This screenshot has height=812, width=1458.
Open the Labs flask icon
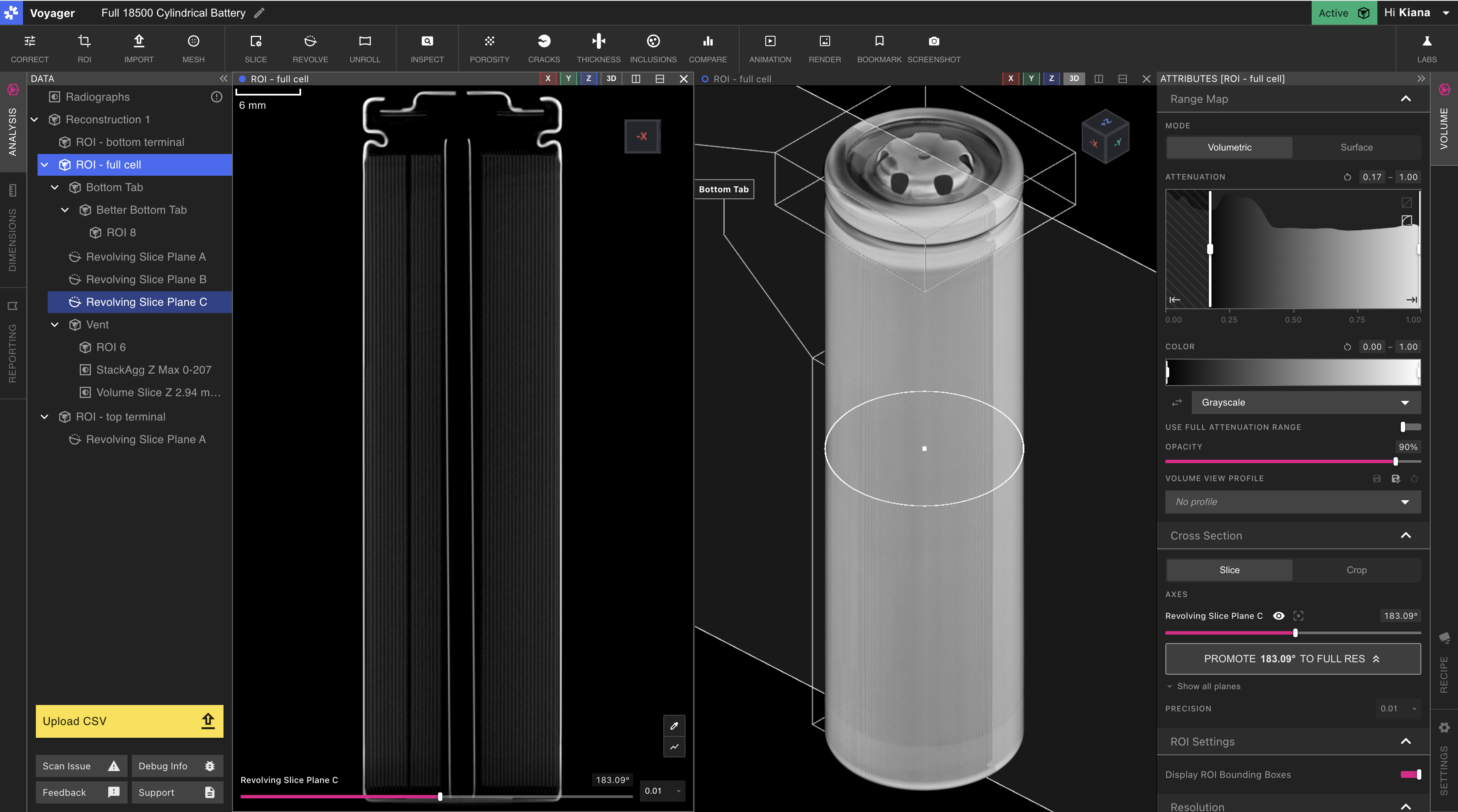click(1426, 48)
